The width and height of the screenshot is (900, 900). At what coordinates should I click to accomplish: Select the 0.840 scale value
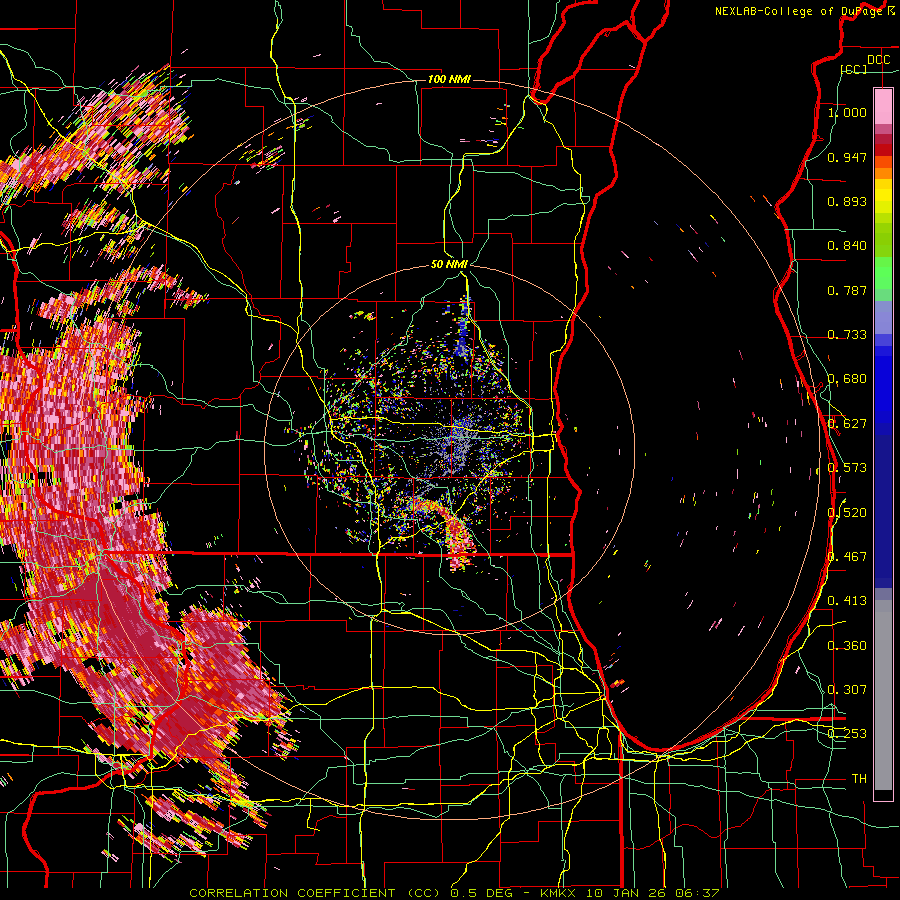[847, 246]
